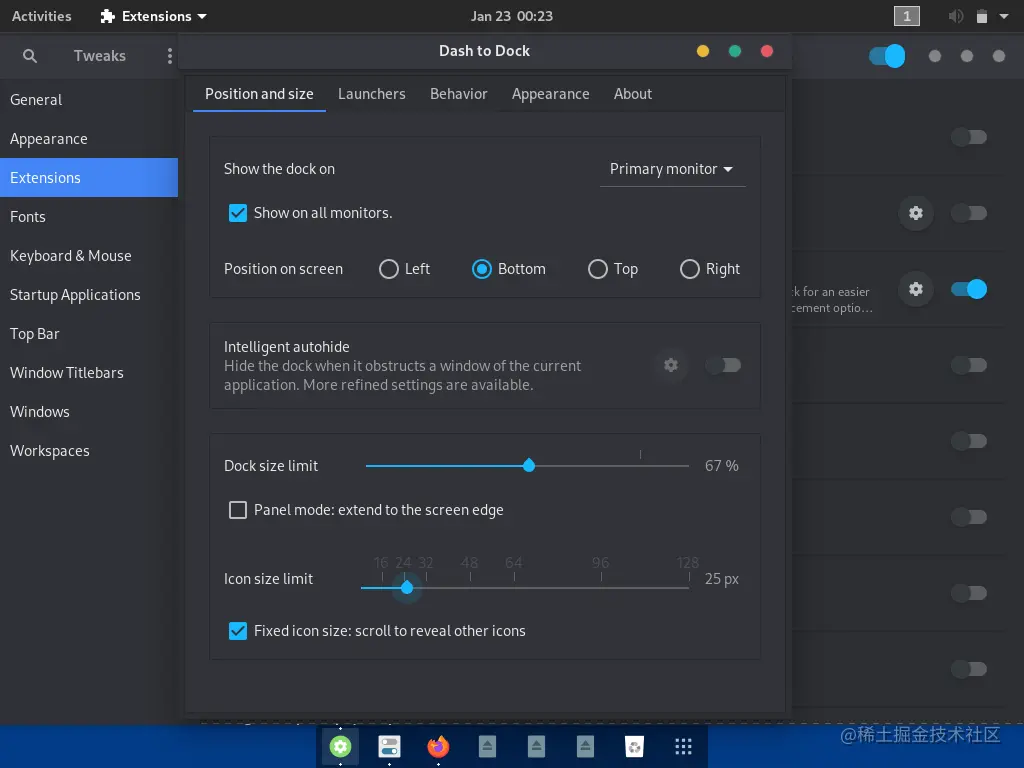Image resolution: width=1024 pixels, height=768 pixels.
Task: Check Panel mode extend to screen edge
Action: 238,510
